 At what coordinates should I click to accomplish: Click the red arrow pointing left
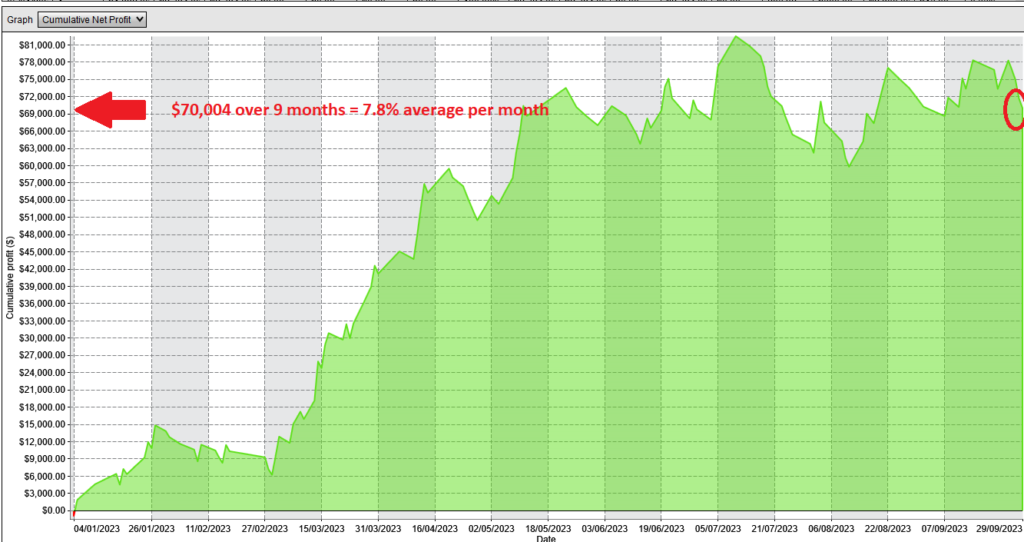(110, 109)
